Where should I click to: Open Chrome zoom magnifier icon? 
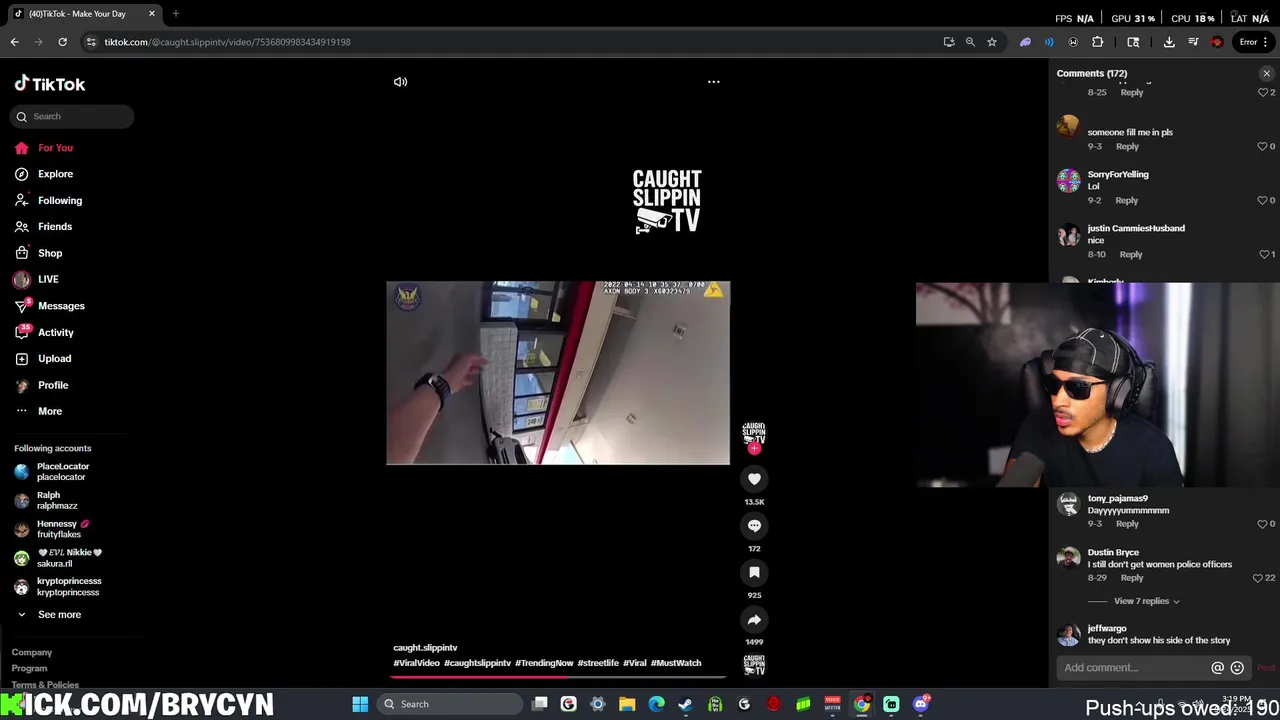(970, 42)
